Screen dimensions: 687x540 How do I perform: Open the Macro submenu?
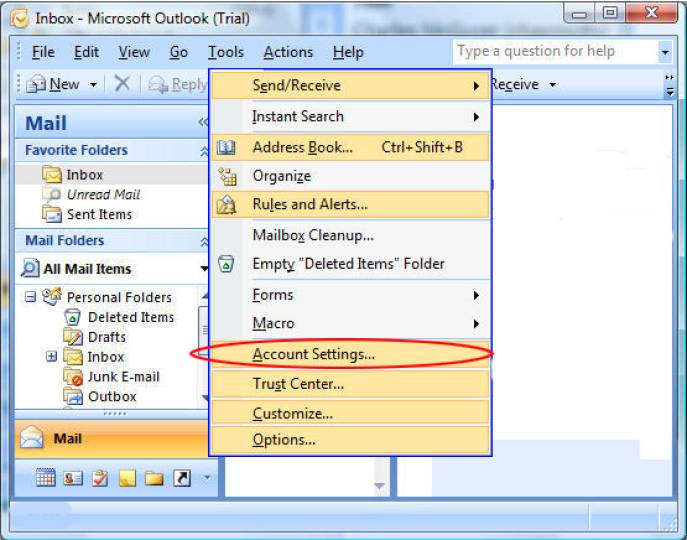click(x=350, y=323)
